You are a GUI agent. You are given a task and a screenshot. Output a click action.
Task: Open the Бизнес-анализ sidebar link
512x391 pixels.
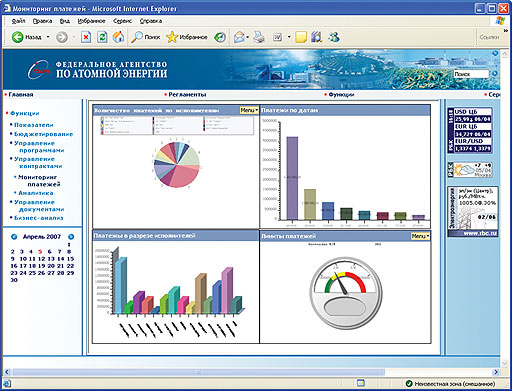pos(39,218)
